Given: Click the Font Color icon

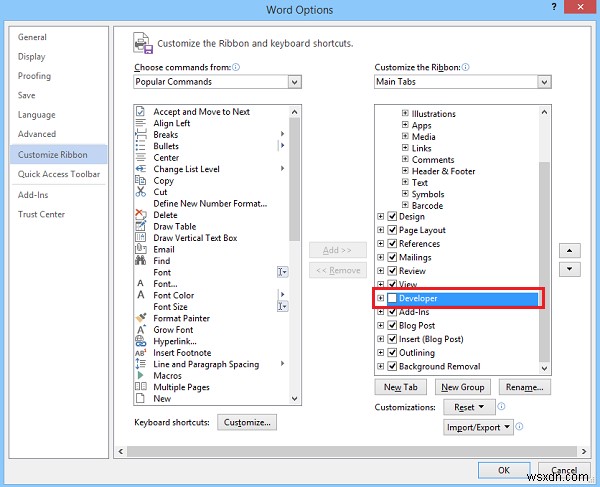Looking at the screenshot, I should point(140,295).
